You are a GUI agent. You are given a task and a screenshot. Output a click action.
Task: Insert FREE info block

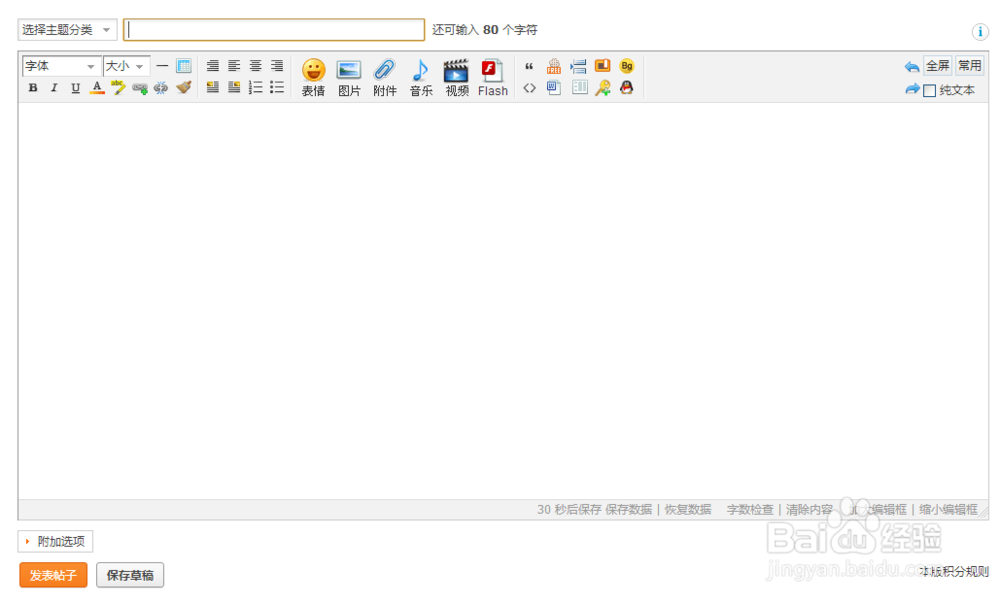coord(554,66)
